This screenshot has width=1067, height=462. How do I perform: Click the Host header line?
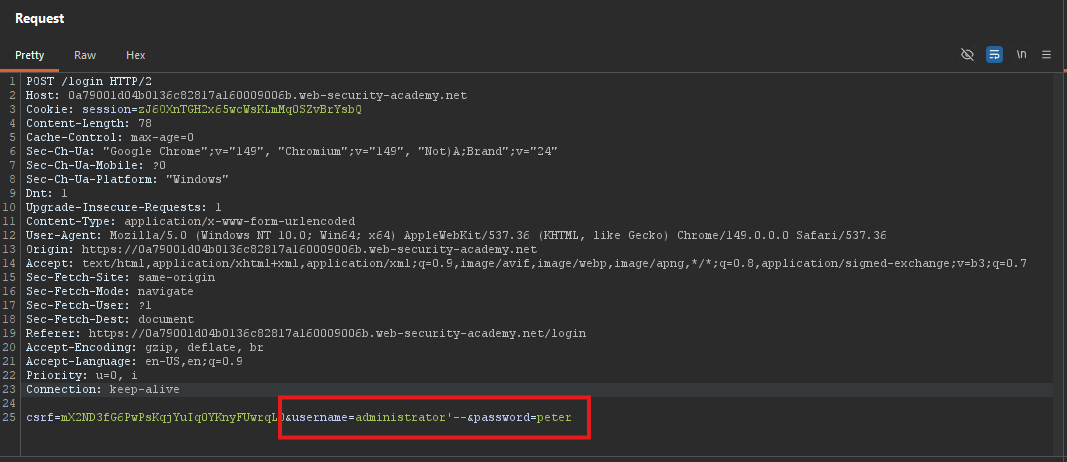[246, 95]
